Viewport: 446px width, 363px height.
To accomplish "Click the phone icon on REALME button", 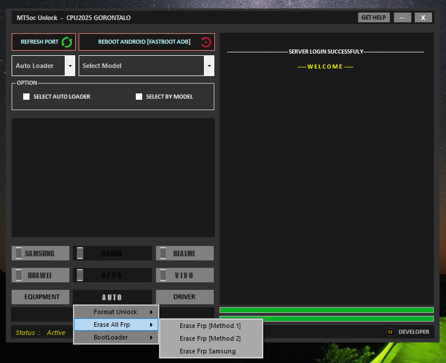I will coord(163,253).
